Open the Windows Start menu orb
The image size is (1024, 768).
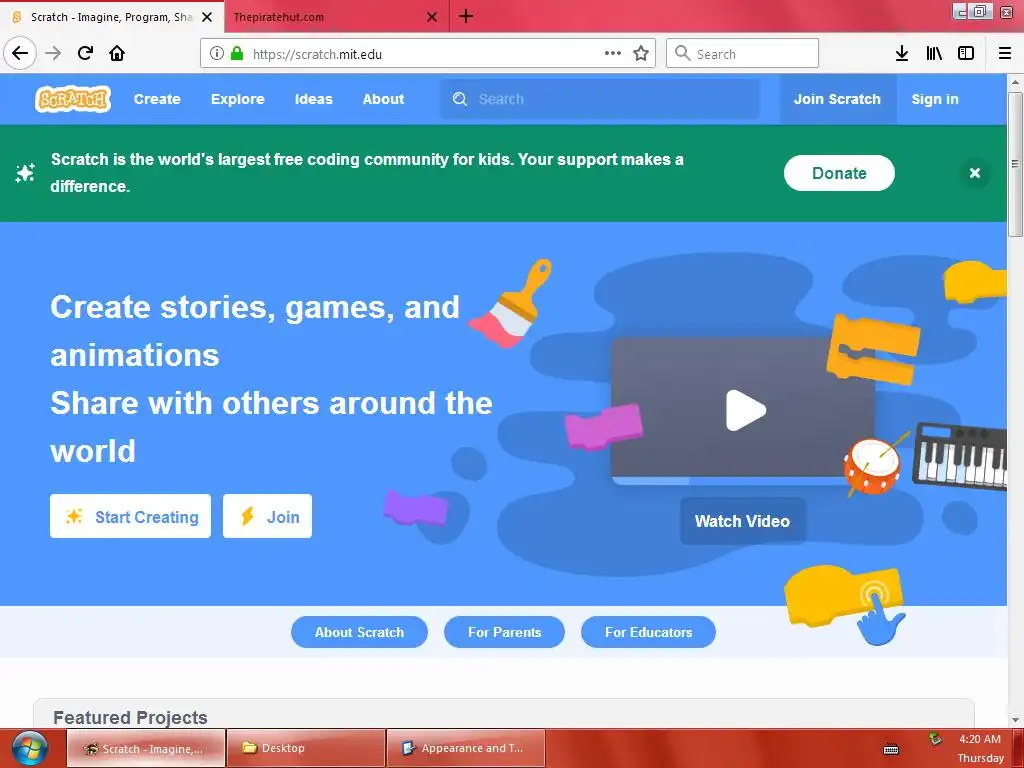click(x=29, y=748)
